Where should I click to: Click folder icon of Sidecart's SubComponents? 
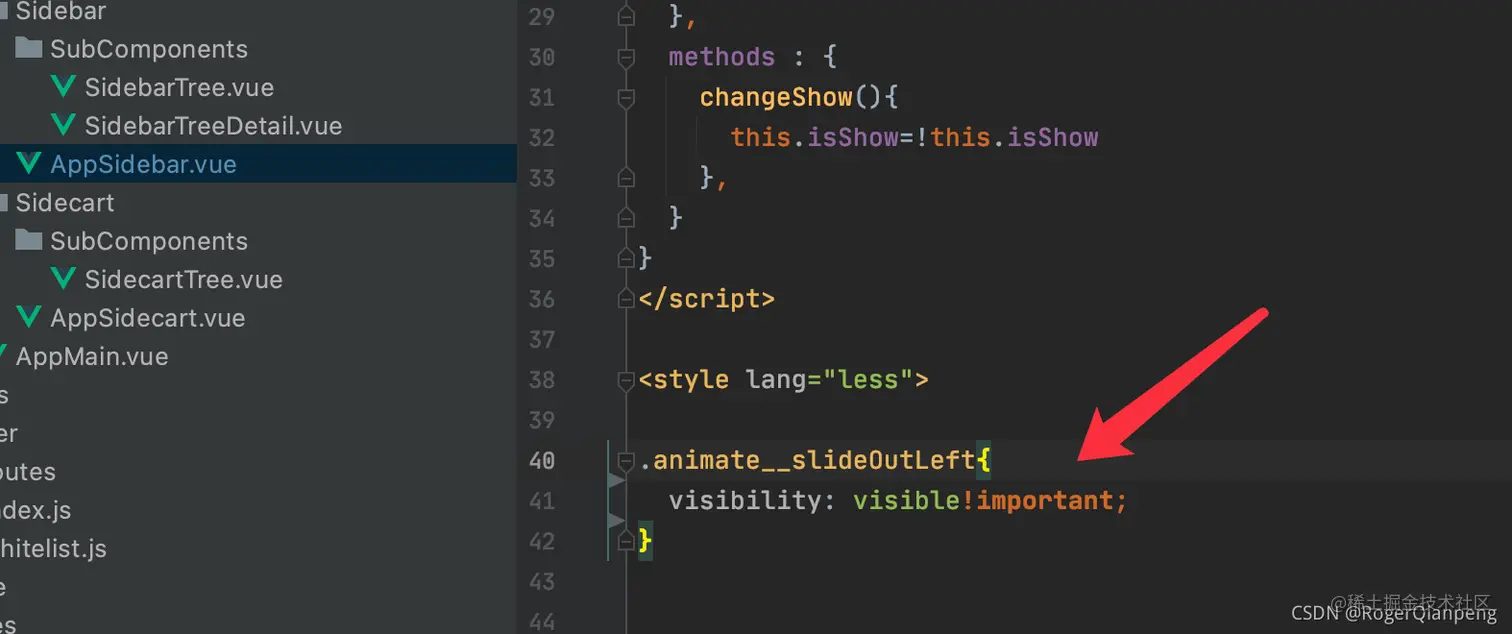pyautogui.click(x=29, y=240)
